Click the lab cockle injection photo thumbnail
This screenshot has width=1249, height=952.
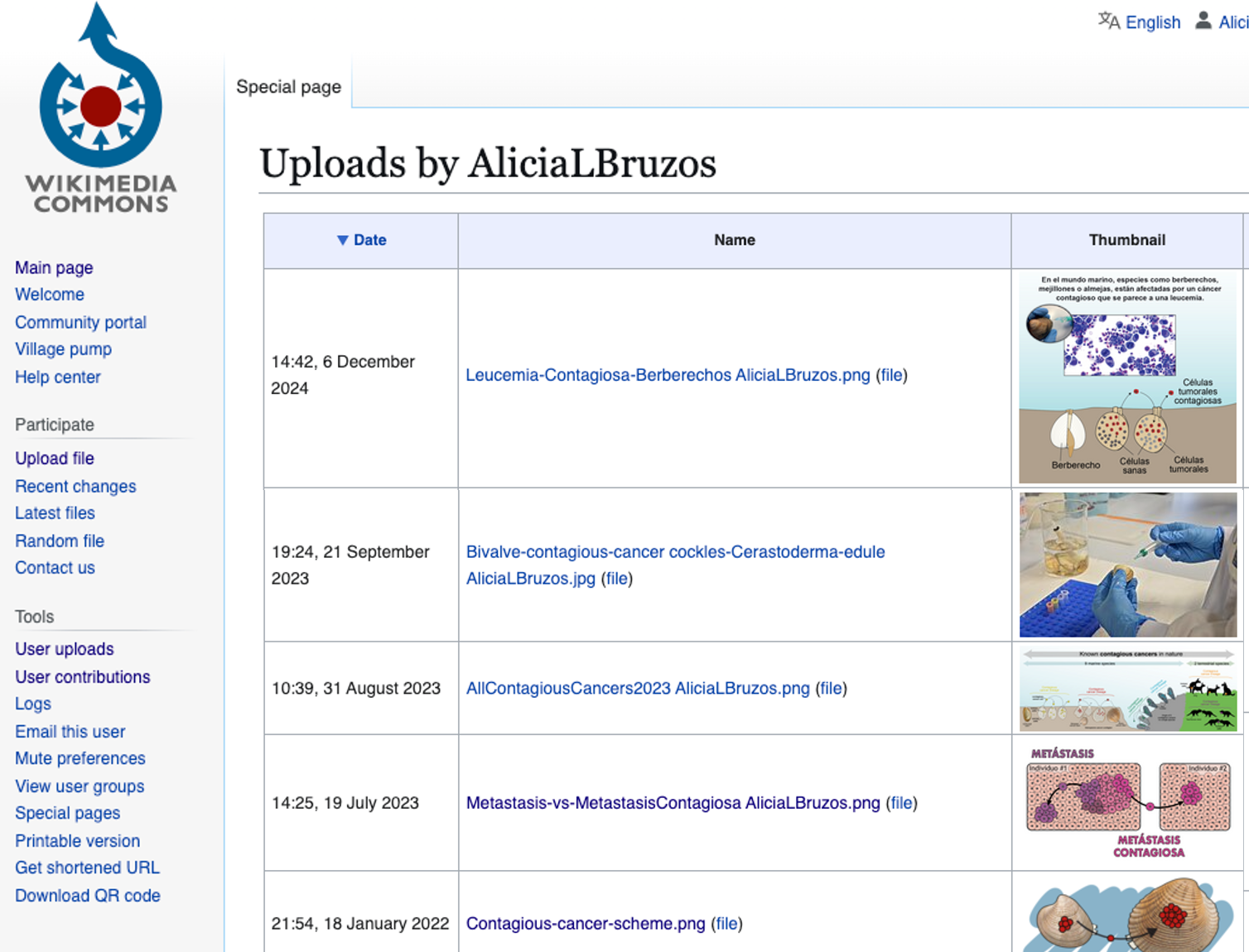pyautogui.click(x=1128, y=565)
